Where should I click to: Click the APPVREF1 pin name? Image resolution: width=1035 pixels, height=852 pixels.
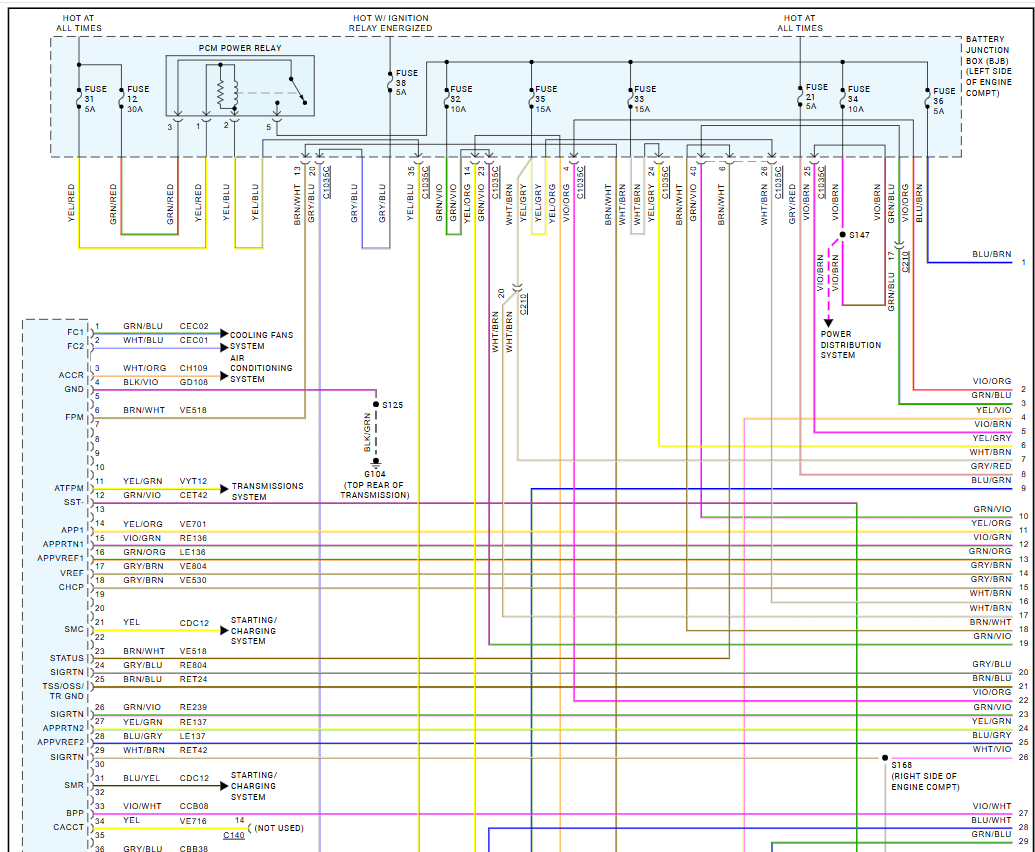61,558
